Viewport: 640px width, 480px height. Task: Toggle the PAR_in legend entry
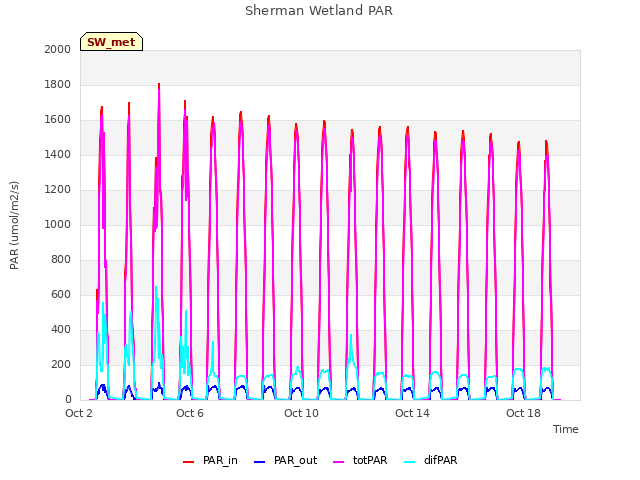[x=210, y=460]
